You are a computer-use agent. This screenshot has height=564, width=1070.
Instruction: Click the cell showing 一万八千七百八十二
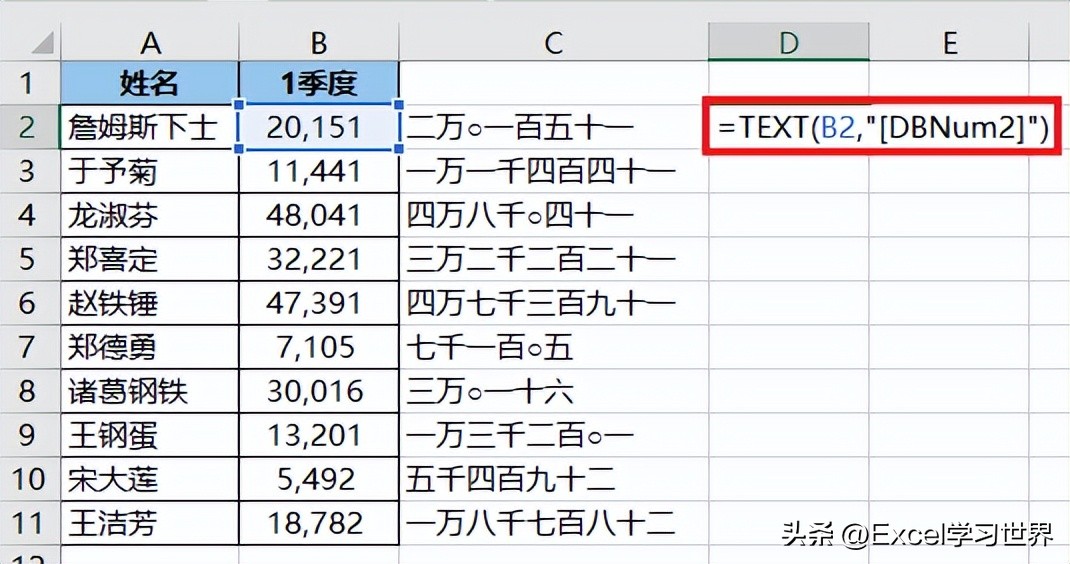click(x=553, y=523)
